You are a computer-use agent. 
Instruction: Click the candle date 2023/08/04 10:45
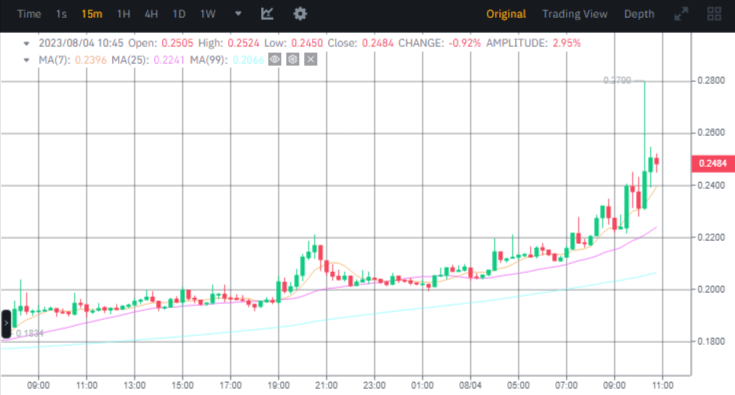click(x=81, y=43)
